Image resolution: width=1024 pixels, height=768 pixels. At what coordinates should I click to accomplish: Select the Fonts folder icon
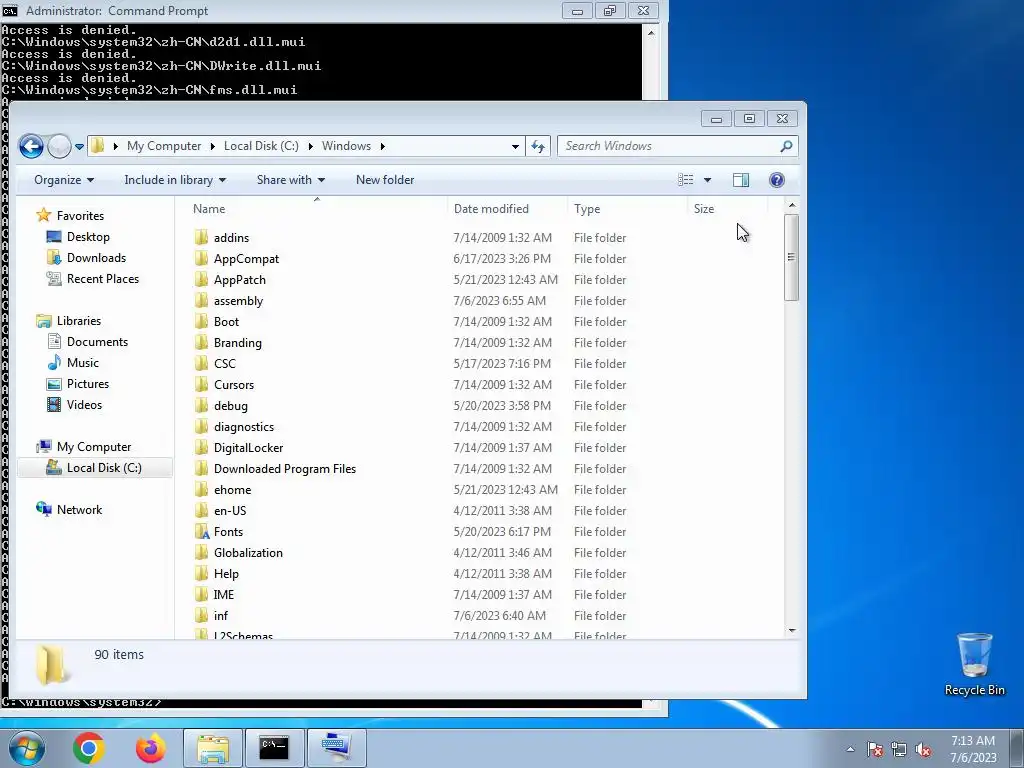coord(201,532)
